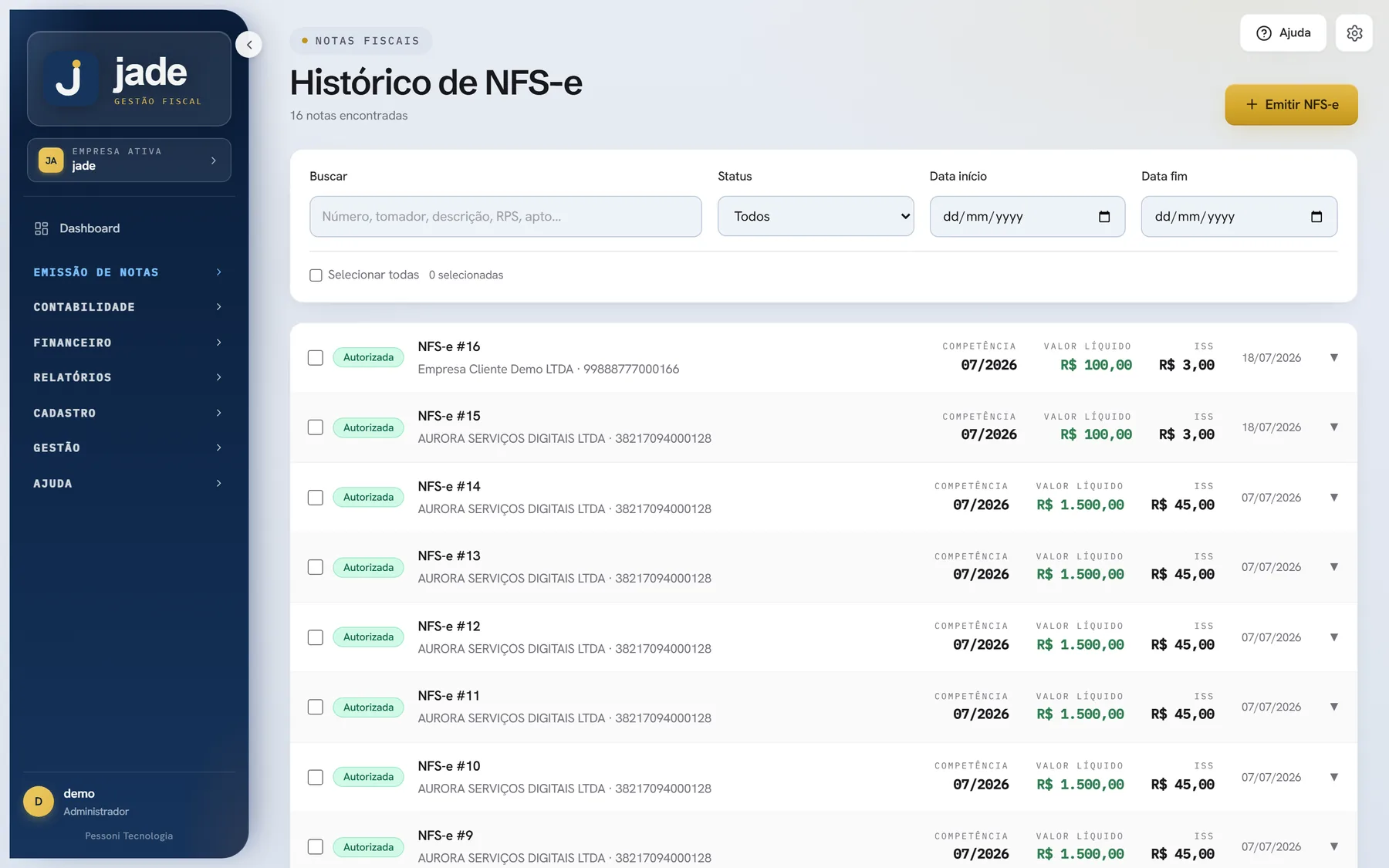Screen dimensions: 1389x868
Task: Check the NFS-e #16 row checkbox
Action: (x=316, y=358)
